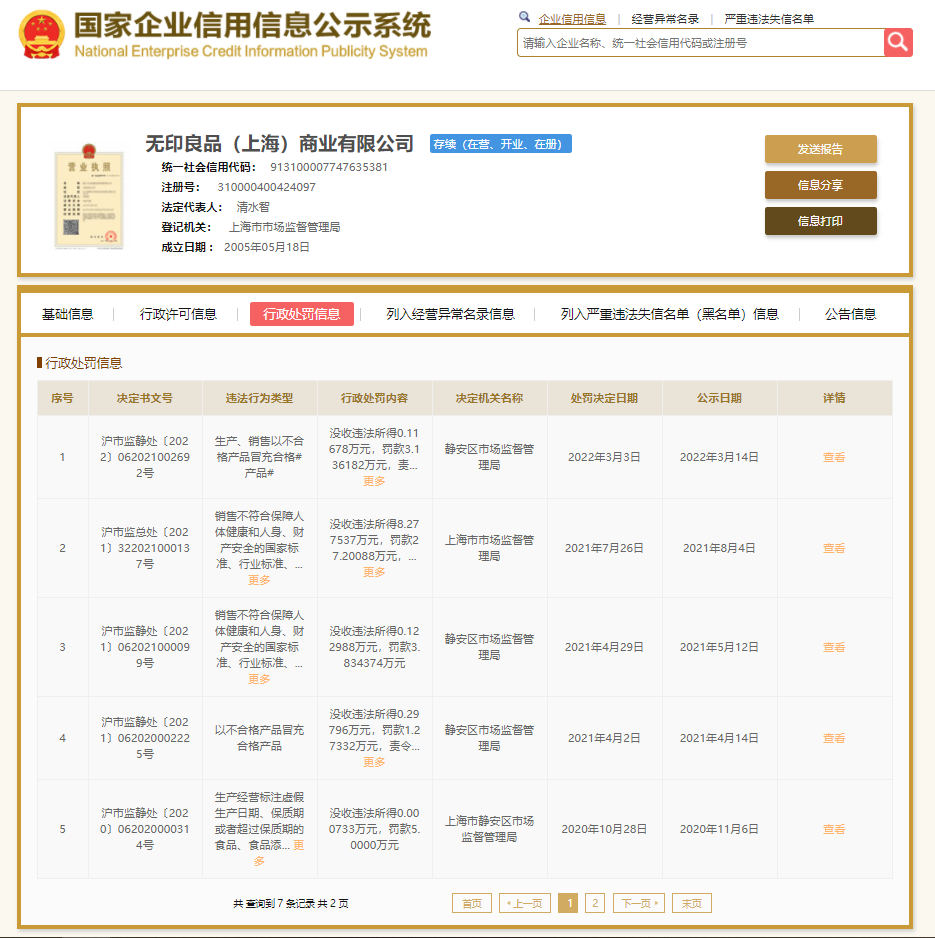The height and width of the screenshot is (938, 935).
Task: Click the 下一页 pagination button
Action: click(638, 903)
